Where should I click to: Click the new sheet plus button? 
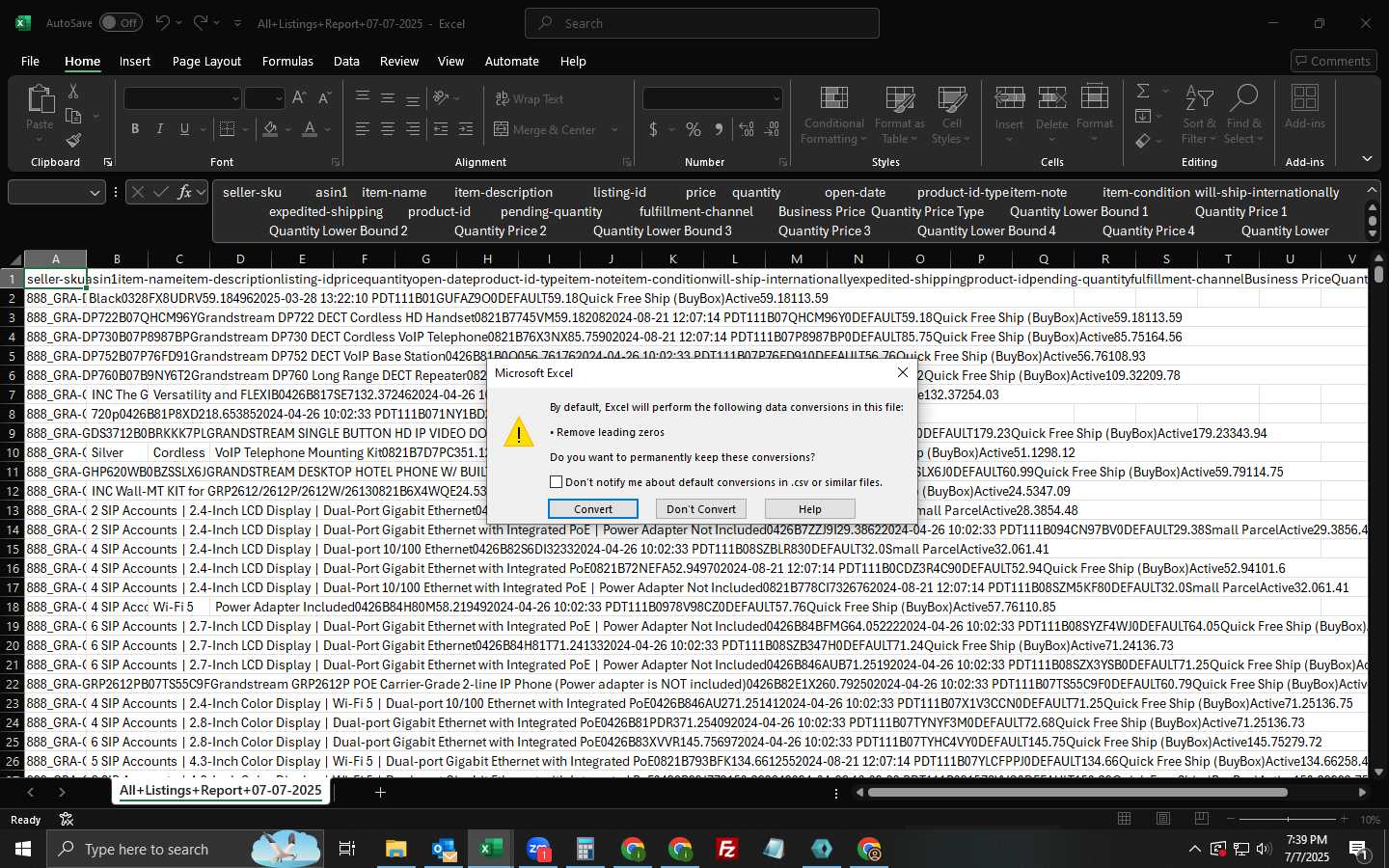[380, 792]
